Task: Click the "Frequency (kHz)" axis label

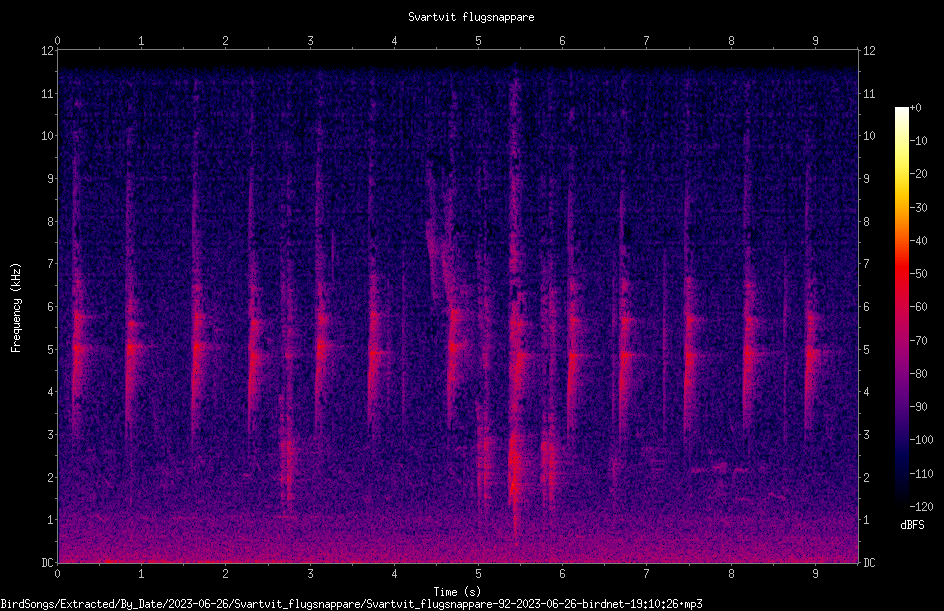Action: tap(16, 308)
